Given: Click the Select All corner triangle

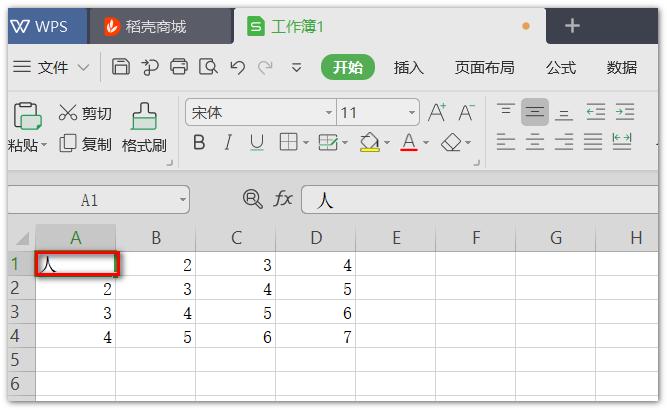Looking at the screenshot, I should pyautogui.click(x=22, y=238).
